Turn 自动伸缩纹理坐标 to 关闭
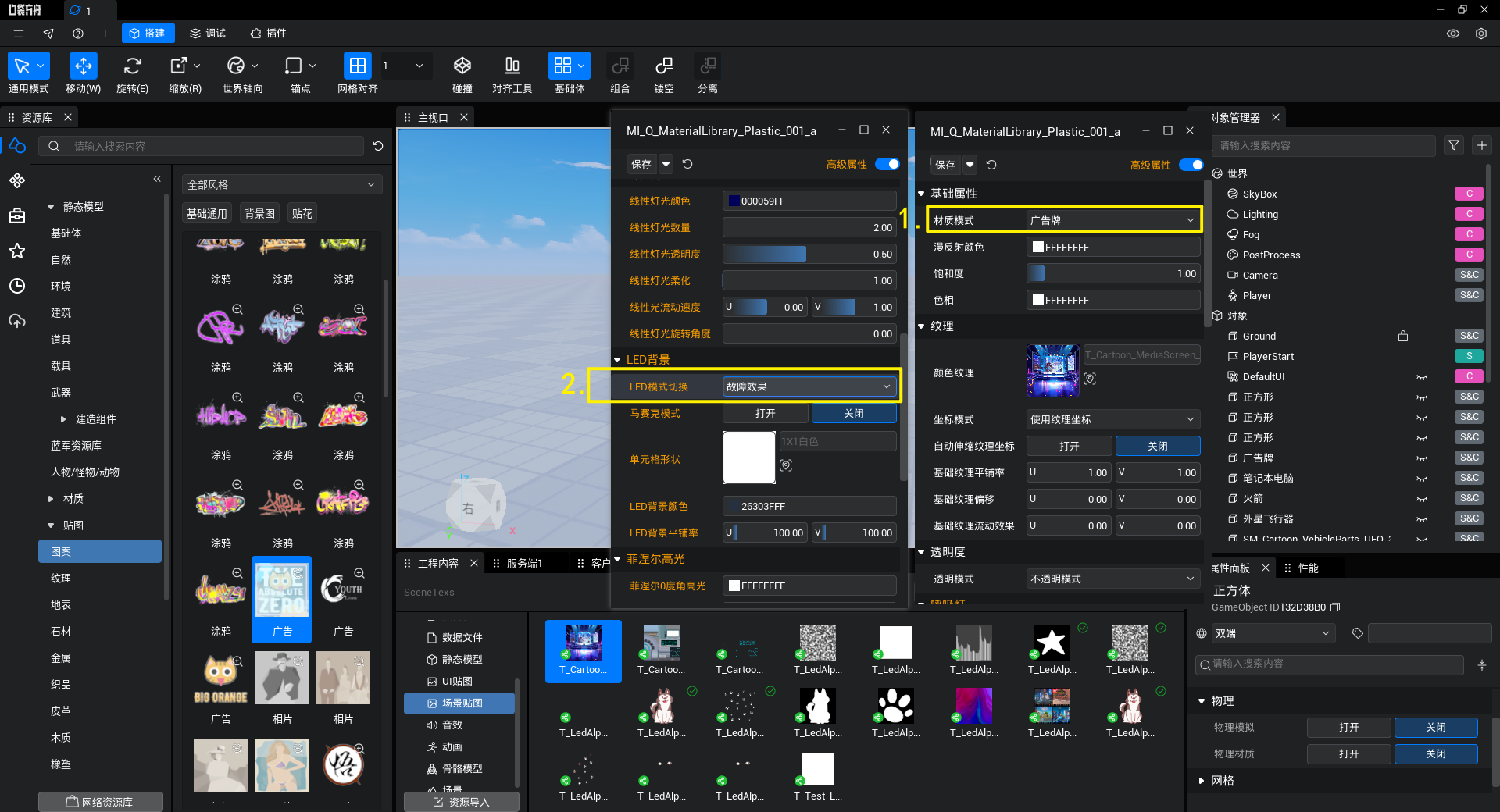The image size is (1500, 812). pyautogui.click(x=1158, y=446)
